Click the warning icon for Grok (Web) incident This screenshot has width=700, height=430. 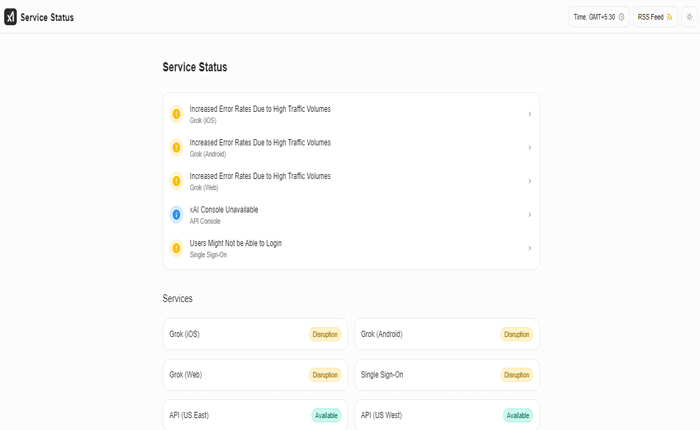(177, 181)
